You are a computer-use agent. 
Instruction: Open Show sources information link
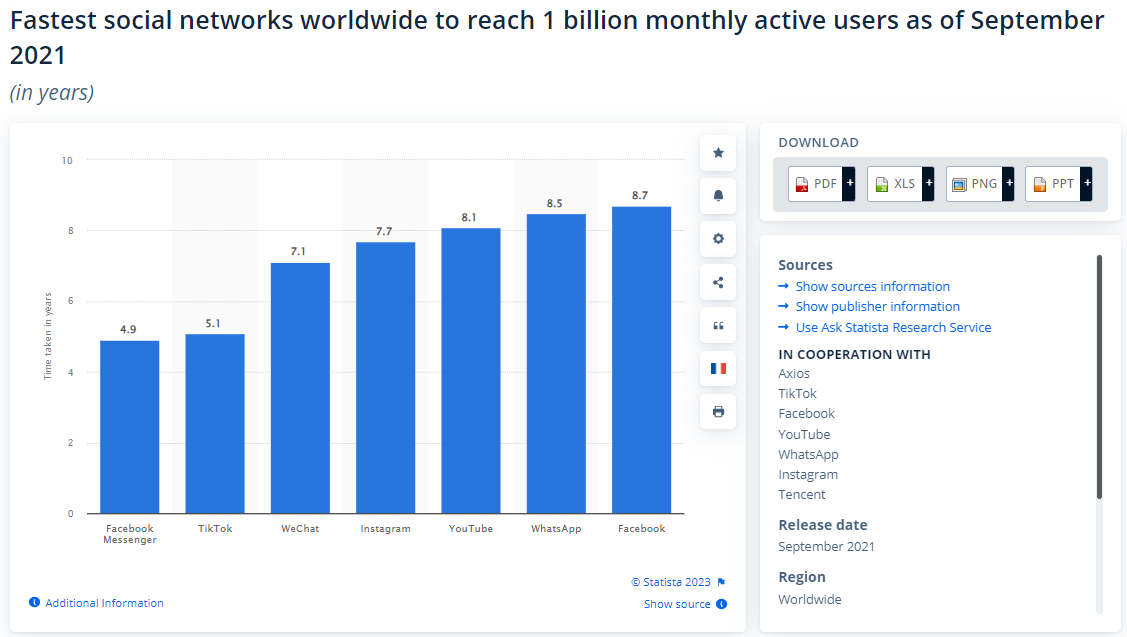point(872,286)
